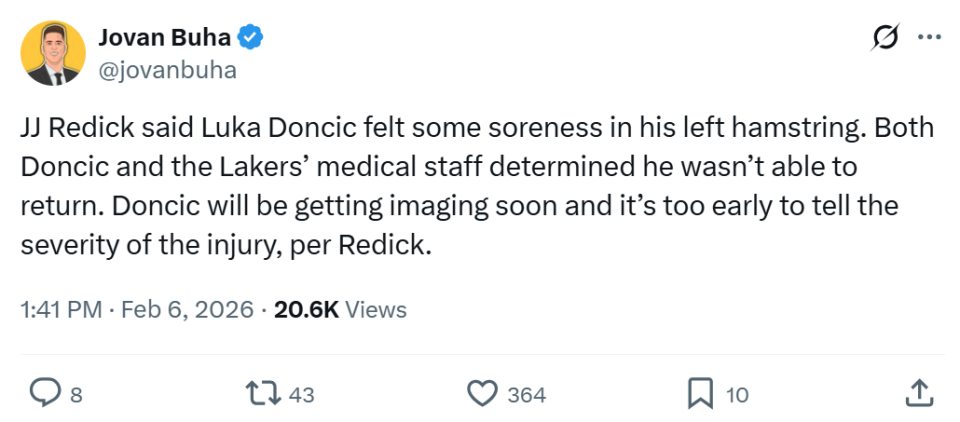The image size is (960, 422).
Task: Click the 1:41 PM timestamp
Action: click(x=61, y=309)
